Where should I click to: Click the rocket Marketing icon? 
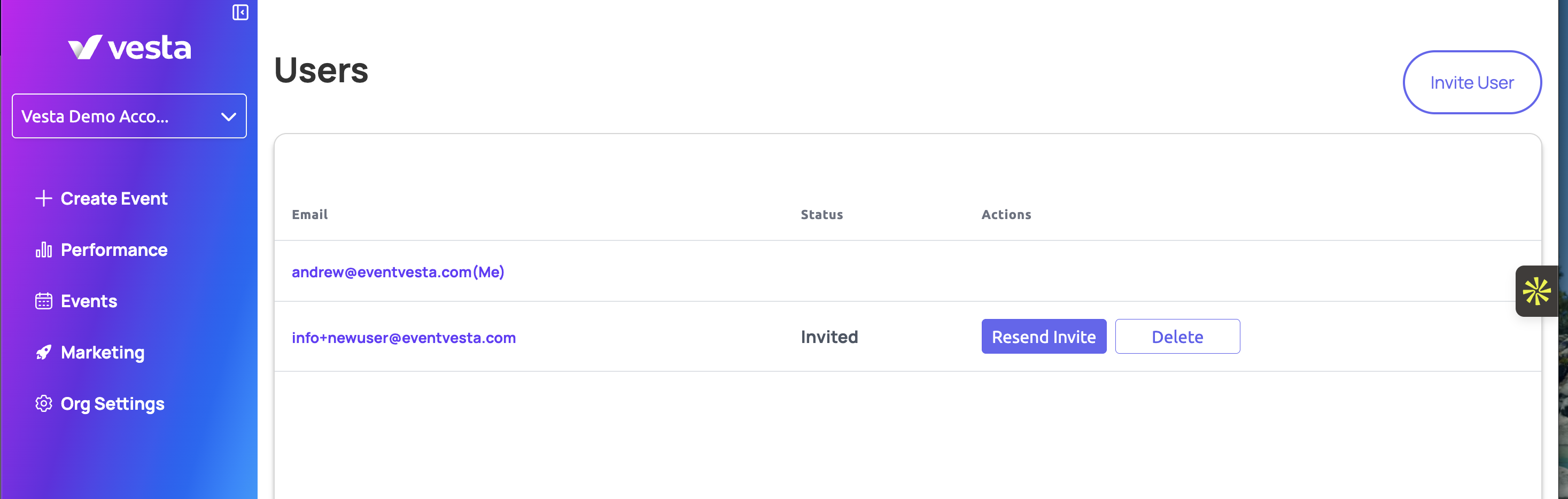[x=43, y=352]
